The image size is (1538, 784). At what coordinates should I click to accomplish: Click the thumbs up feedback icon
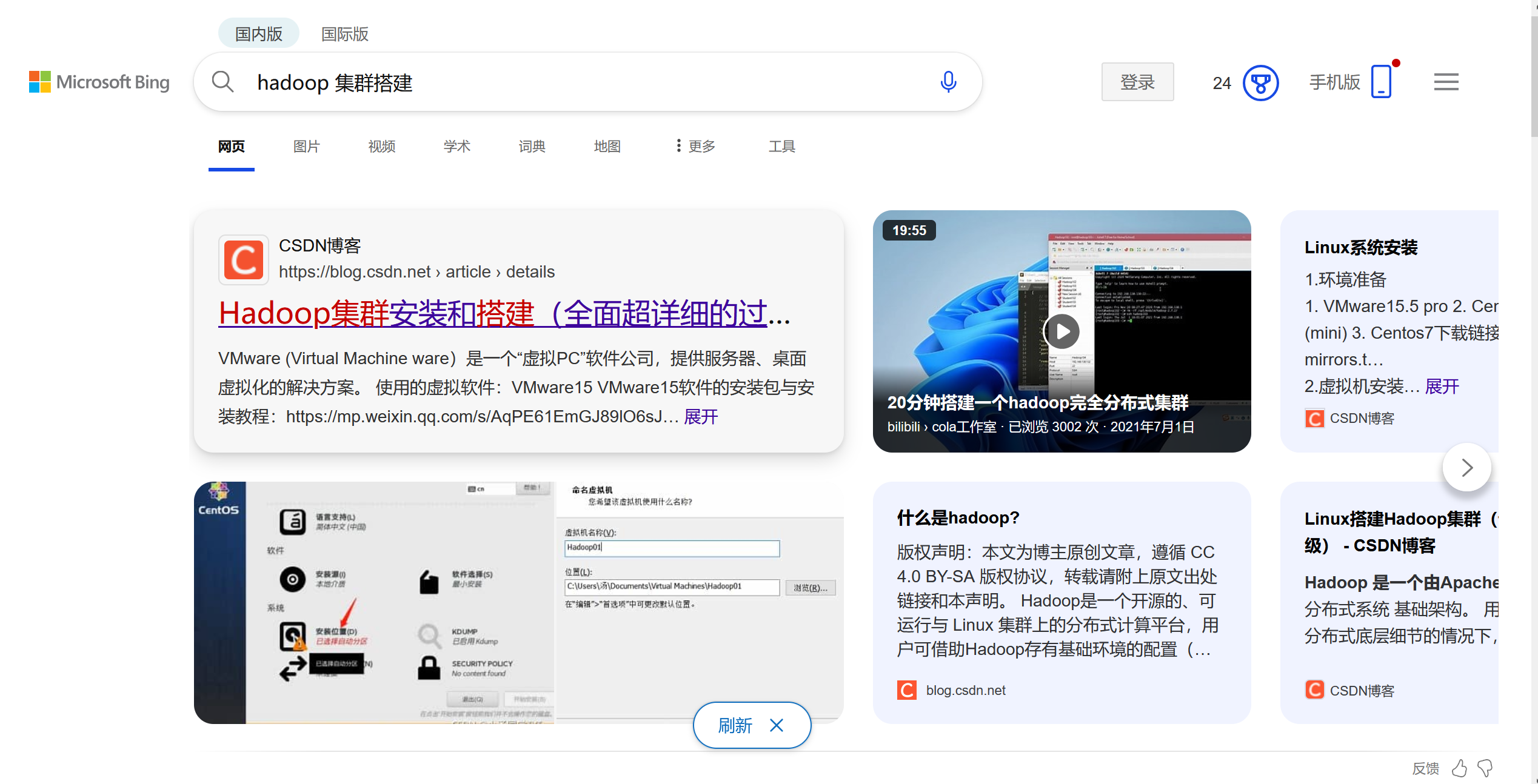point(1459,768)
